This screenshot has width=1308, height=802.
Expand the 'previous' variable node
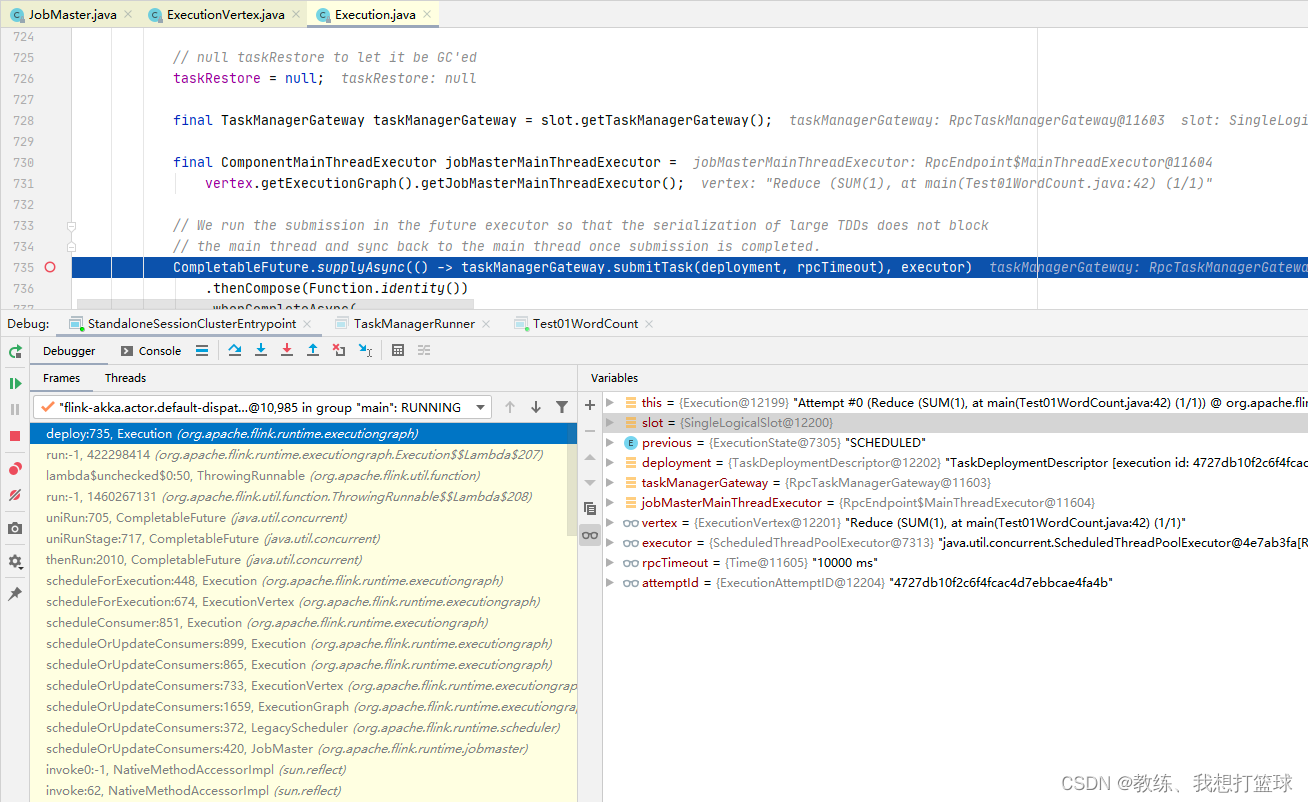coord(611,442)
